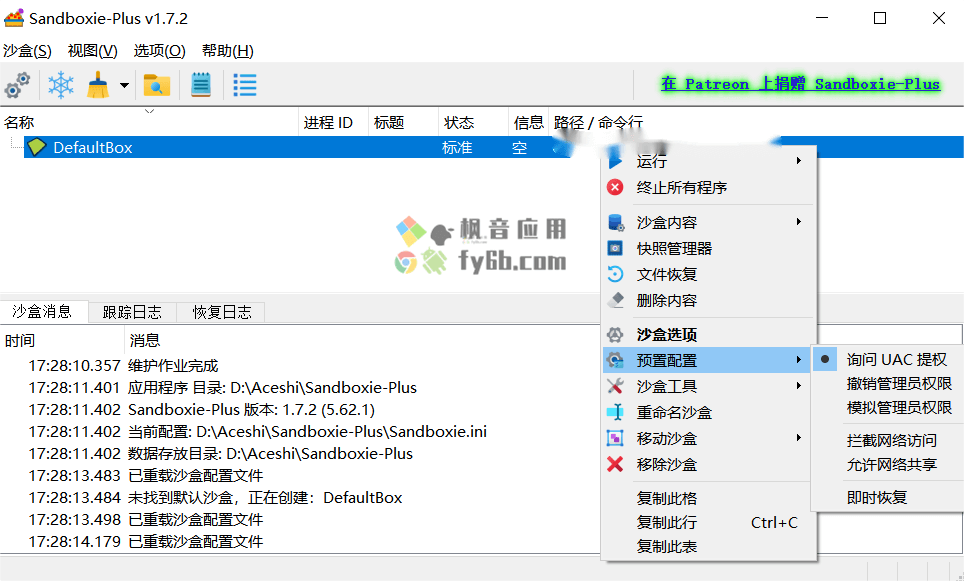Select 模拟管理员权限 option

[x=889, y=408]
